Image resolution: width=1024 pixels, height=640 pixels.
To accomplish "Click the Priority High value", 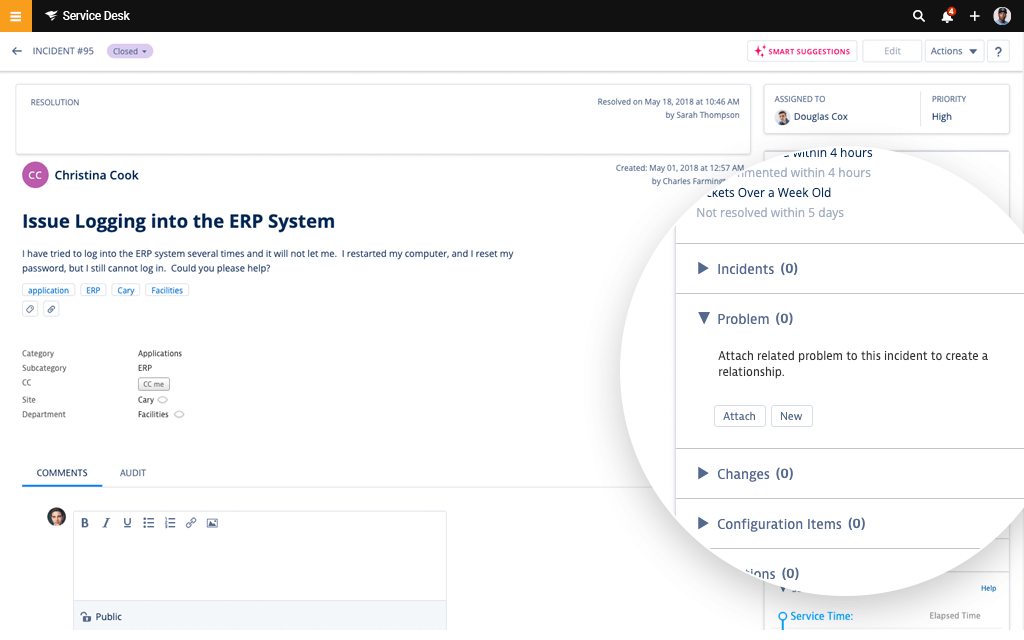I will pos(941,117).
